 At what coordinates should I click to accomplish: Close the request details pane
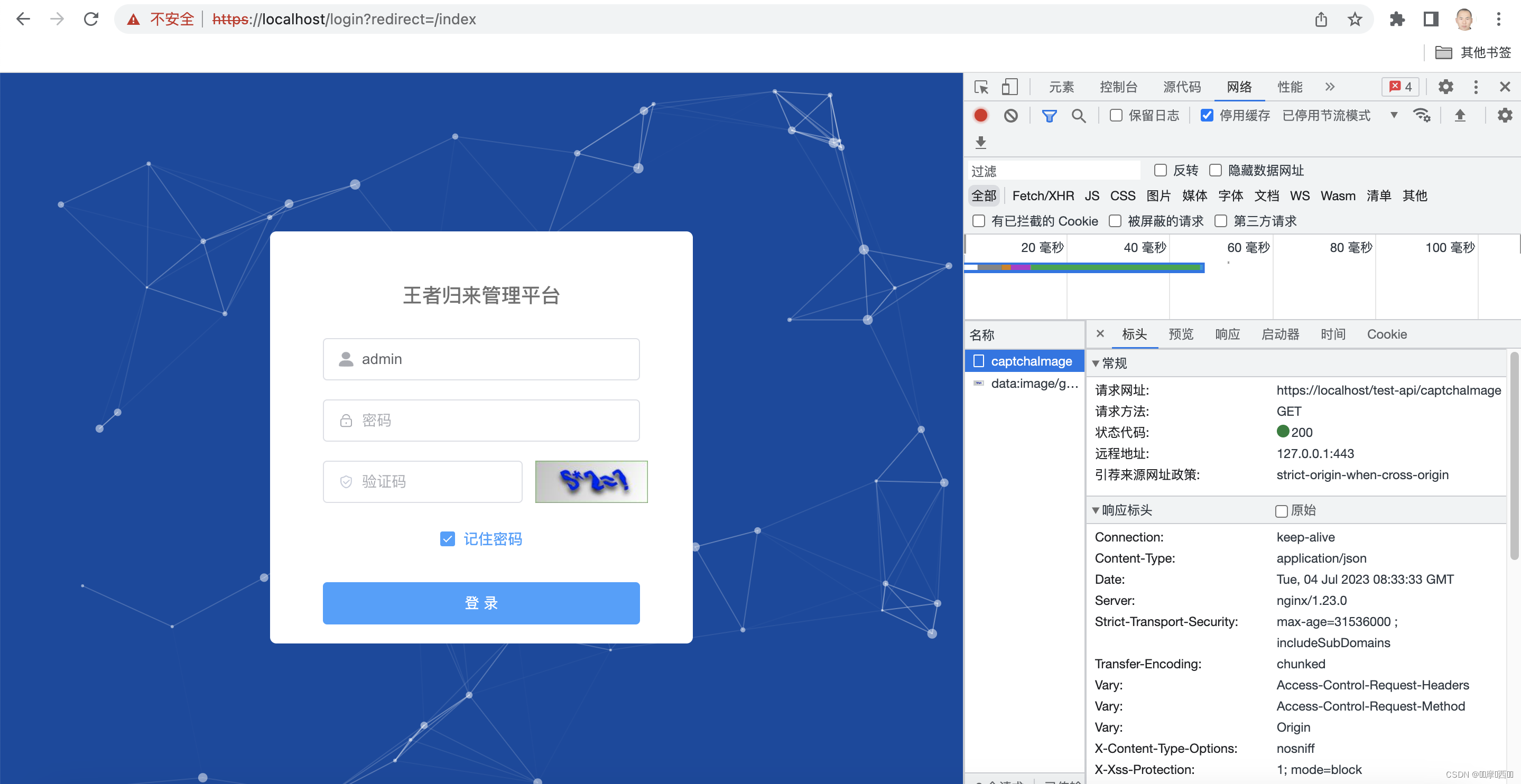pyautogui.click(x=1100, y=333)
